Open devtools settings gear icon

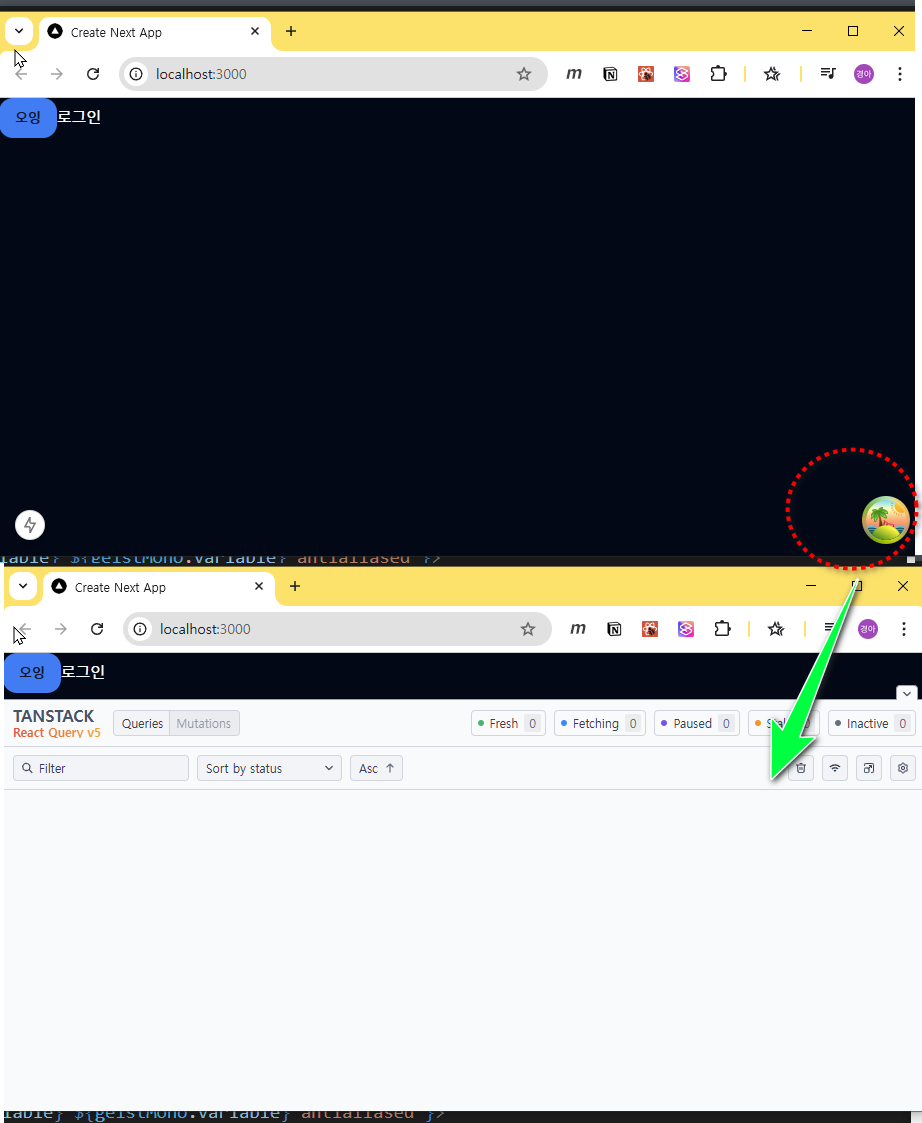pos(903,768)
